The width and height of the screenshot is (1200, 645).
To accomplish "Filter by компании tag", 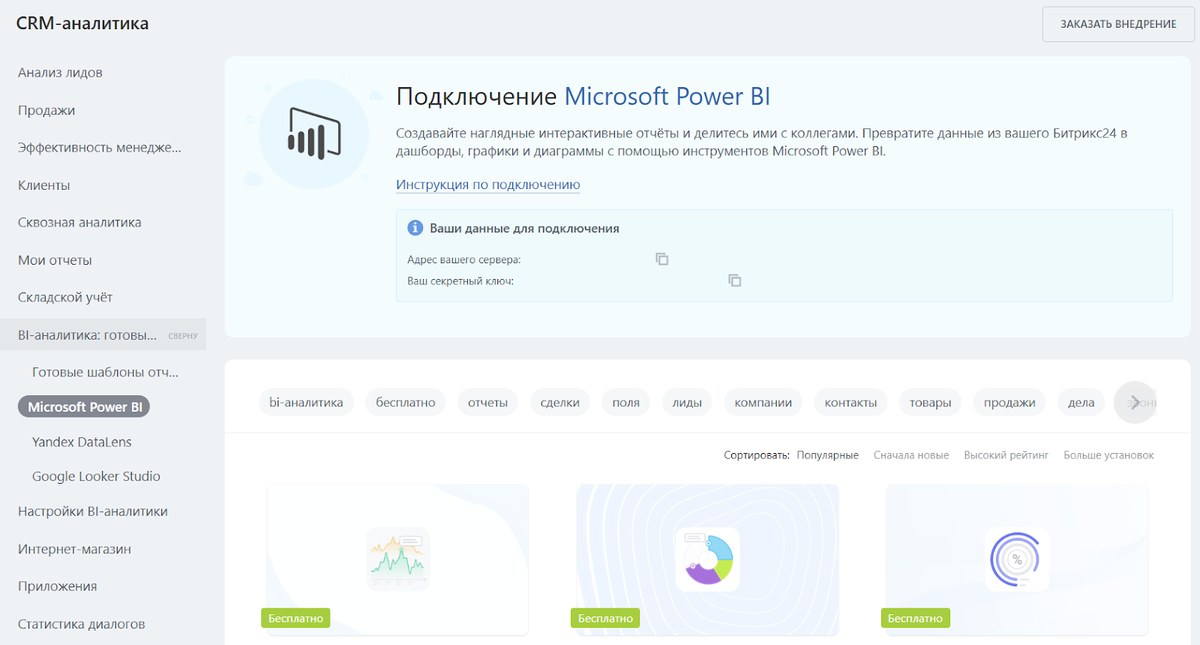I will tap(763, 402).
